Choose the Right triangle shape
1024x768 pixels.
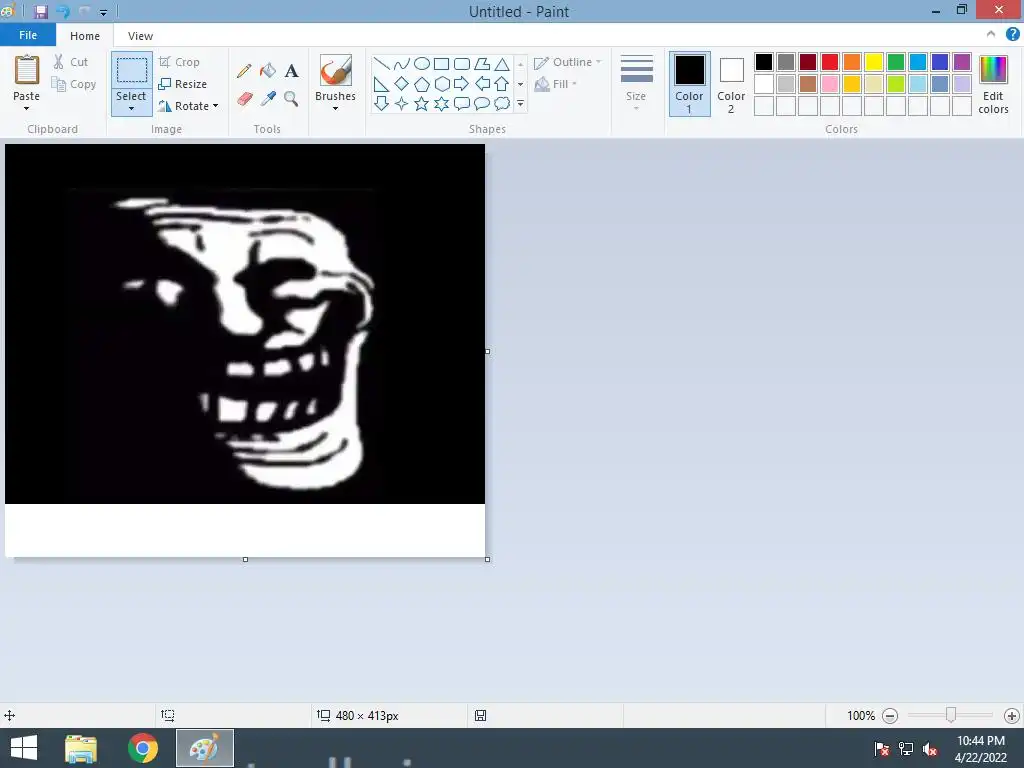(381, 84)
